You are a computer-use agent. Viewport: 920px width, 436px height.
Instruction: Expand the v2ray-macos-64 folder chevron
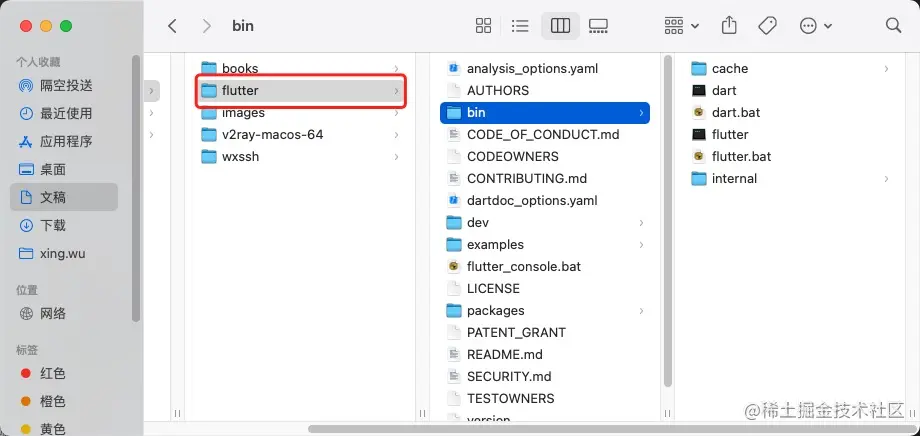pyautogui.click(x=397, y=135)
